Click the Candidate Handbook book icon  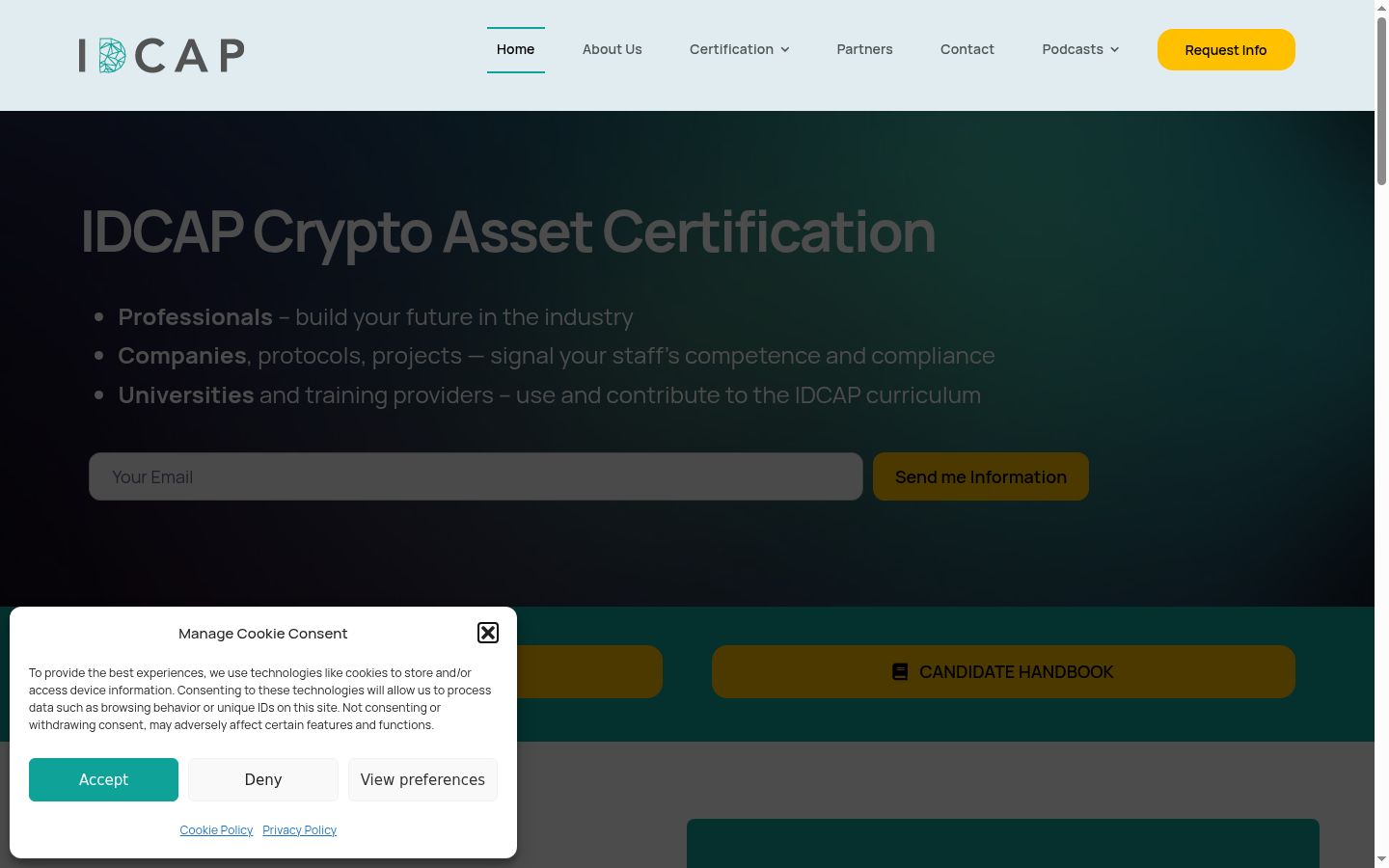tap(900, 672)
